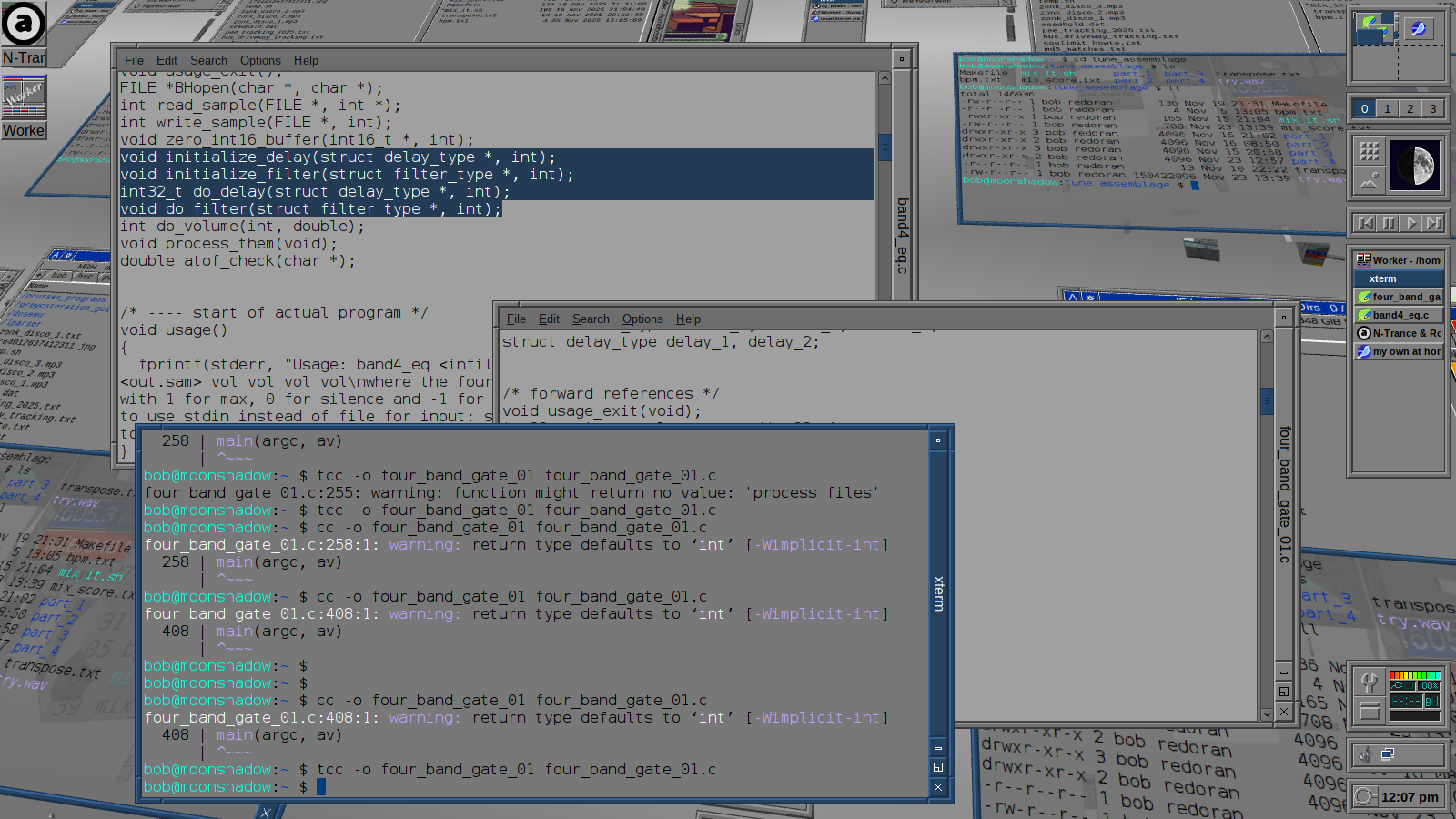Click the colored CPU load meter

pyautogui.click(x=1415, y=675)
